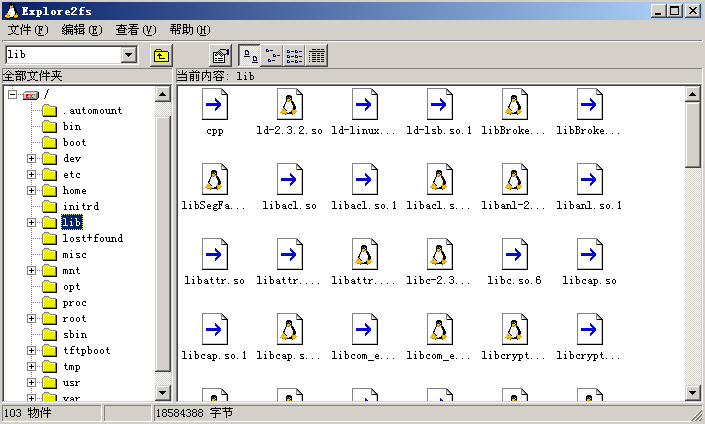Select the libc-2.3... file icon
The width and height of the screenshot is (705, 424).
tap(439, 254)
